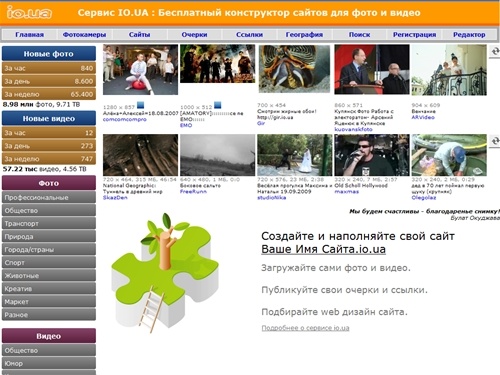
Task: Open the Венчание balcony photo thumbnail
Action: coord(449,70)
